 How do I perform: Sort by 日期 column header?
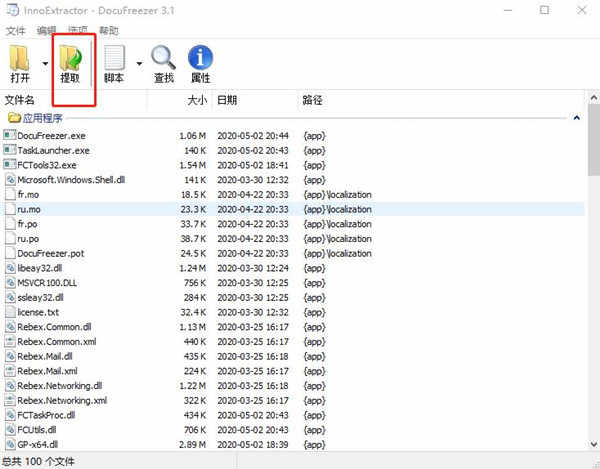point(227,100)
